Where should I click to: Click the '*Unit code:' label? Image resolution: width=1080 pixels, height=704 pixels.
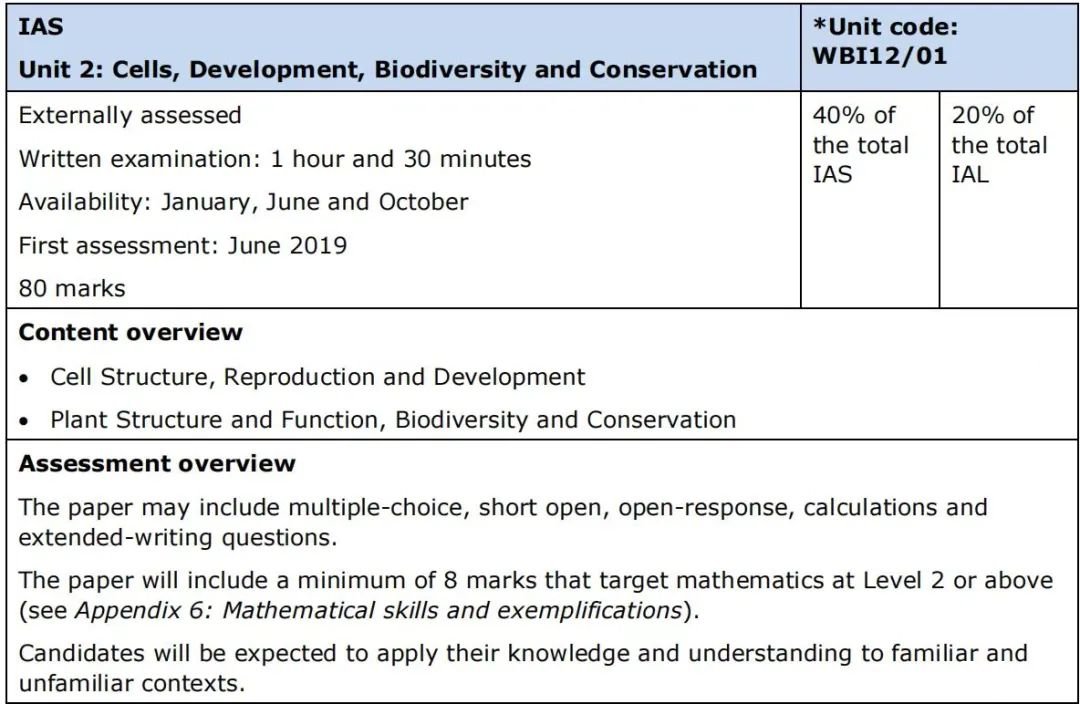[885, 27]
